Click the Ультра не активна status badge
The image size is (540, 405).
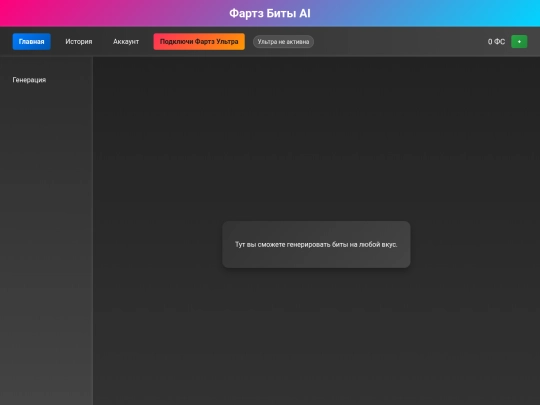point(283,42)
